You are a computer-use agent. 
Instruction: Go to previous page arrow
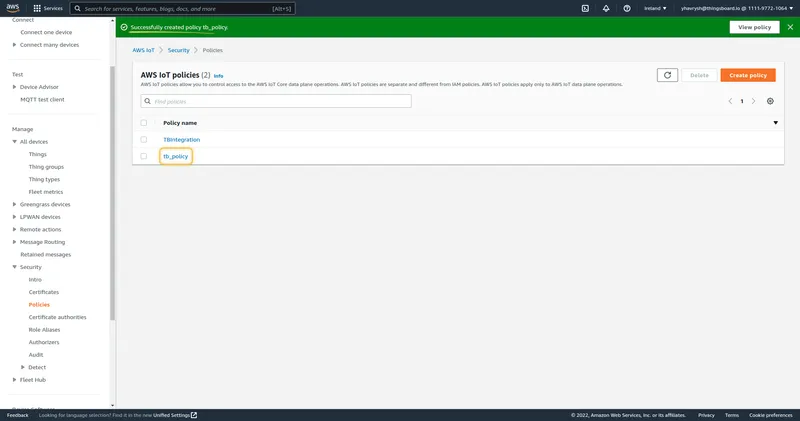(x=730, y=101)
